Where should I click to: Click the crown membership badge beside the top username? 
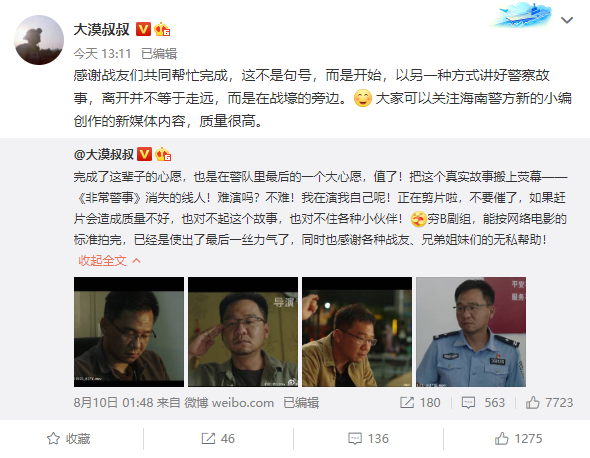[x=162, y=29]
